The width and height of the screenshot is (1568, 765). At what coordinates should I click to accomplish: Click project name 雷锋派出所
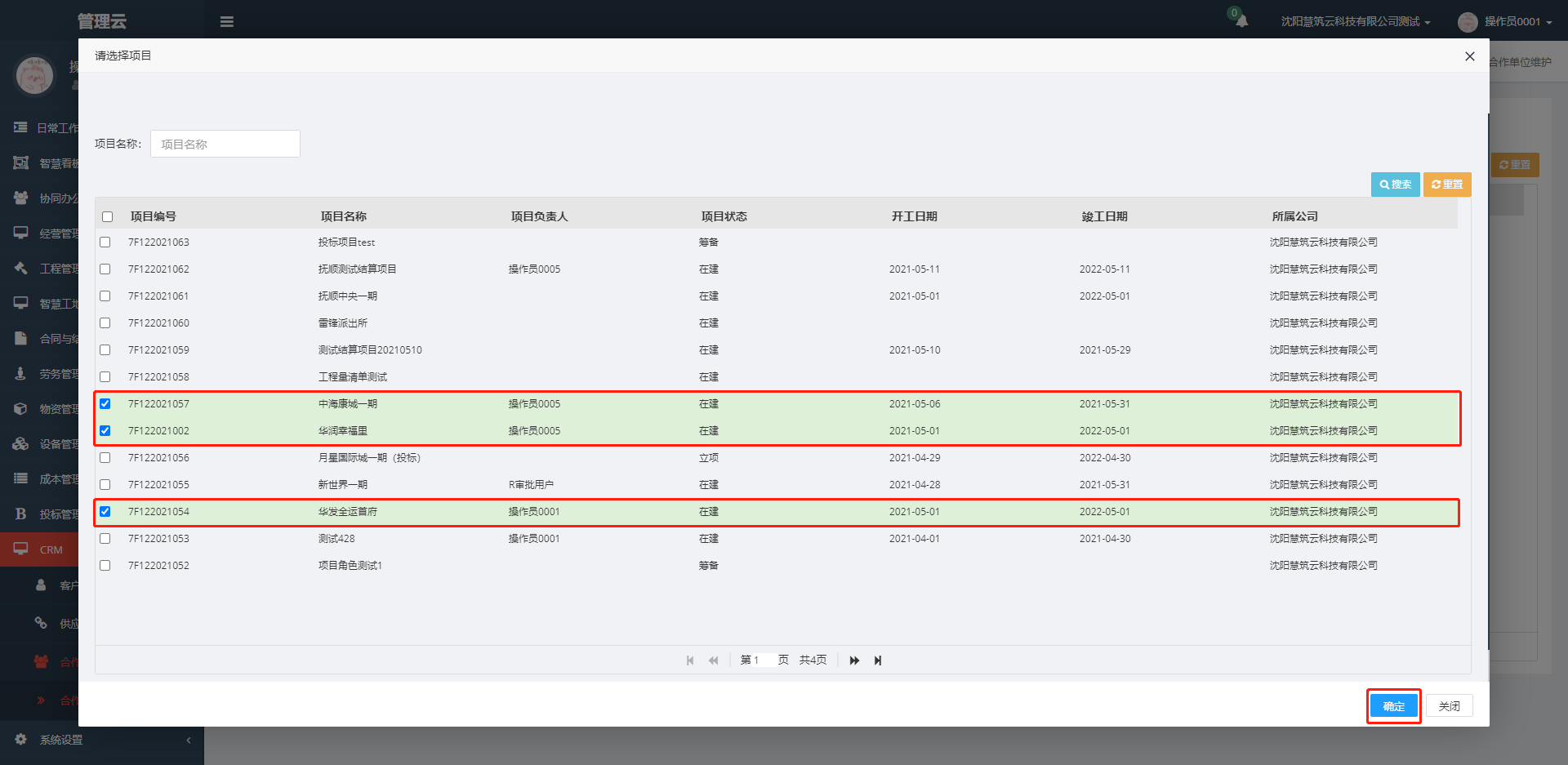[343, 323]
